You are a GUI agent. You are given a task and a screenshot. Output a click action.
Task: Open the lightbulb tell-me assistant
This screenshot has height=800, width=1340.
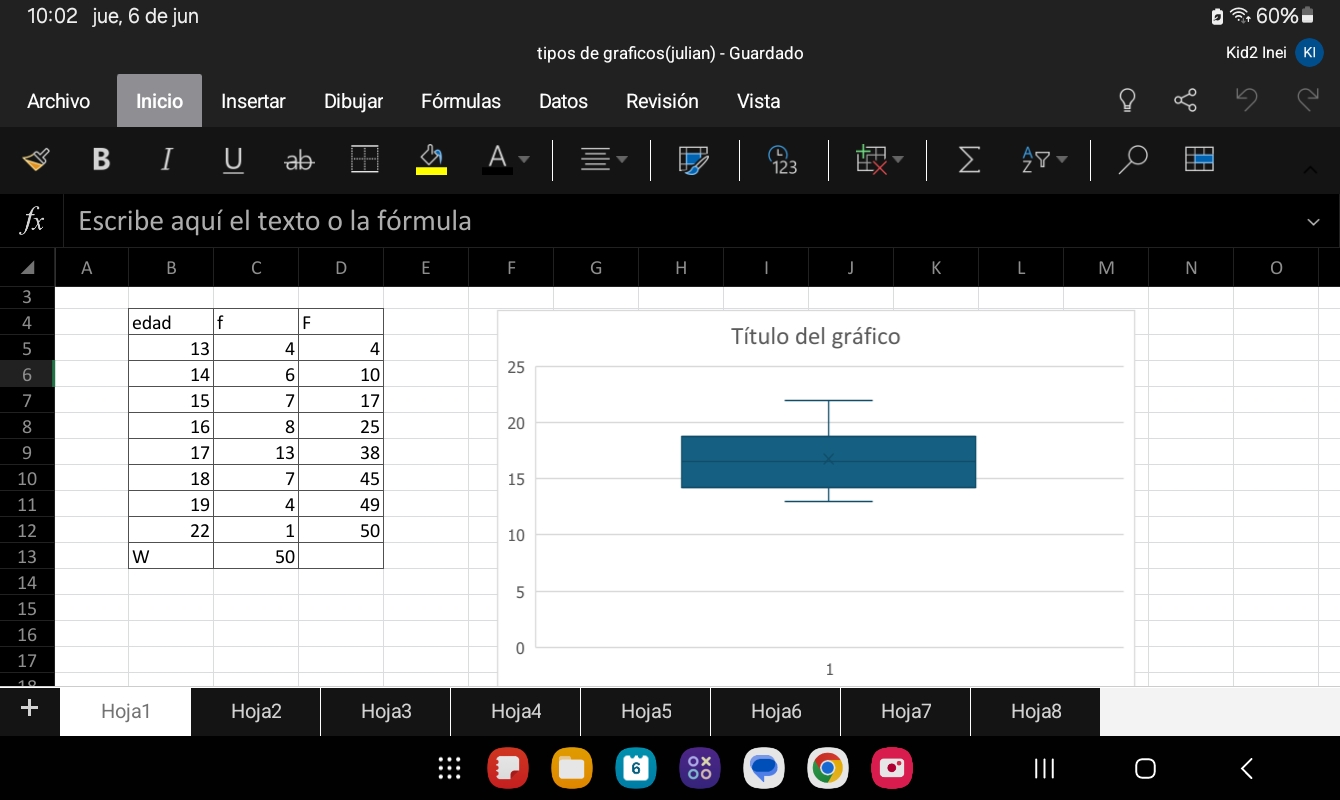(x=1127, y=101)
